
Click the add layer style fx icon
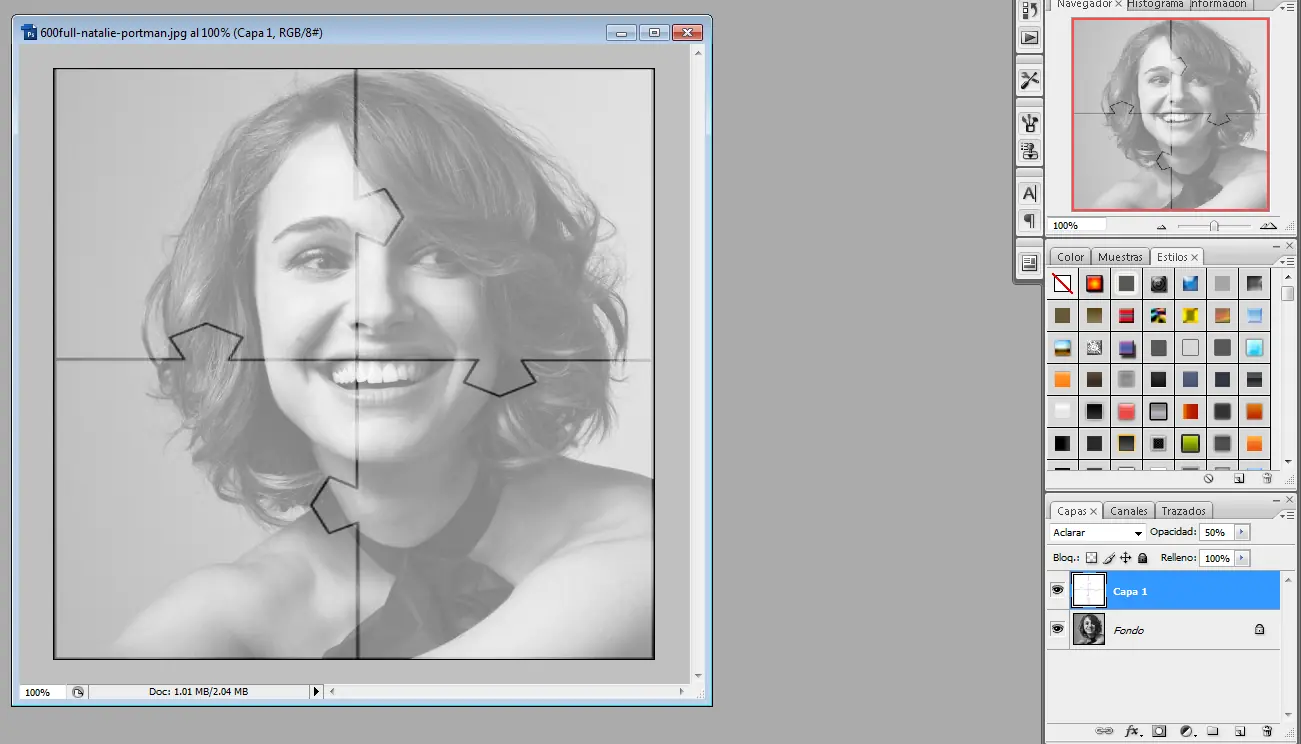(x=1133, y=731)
